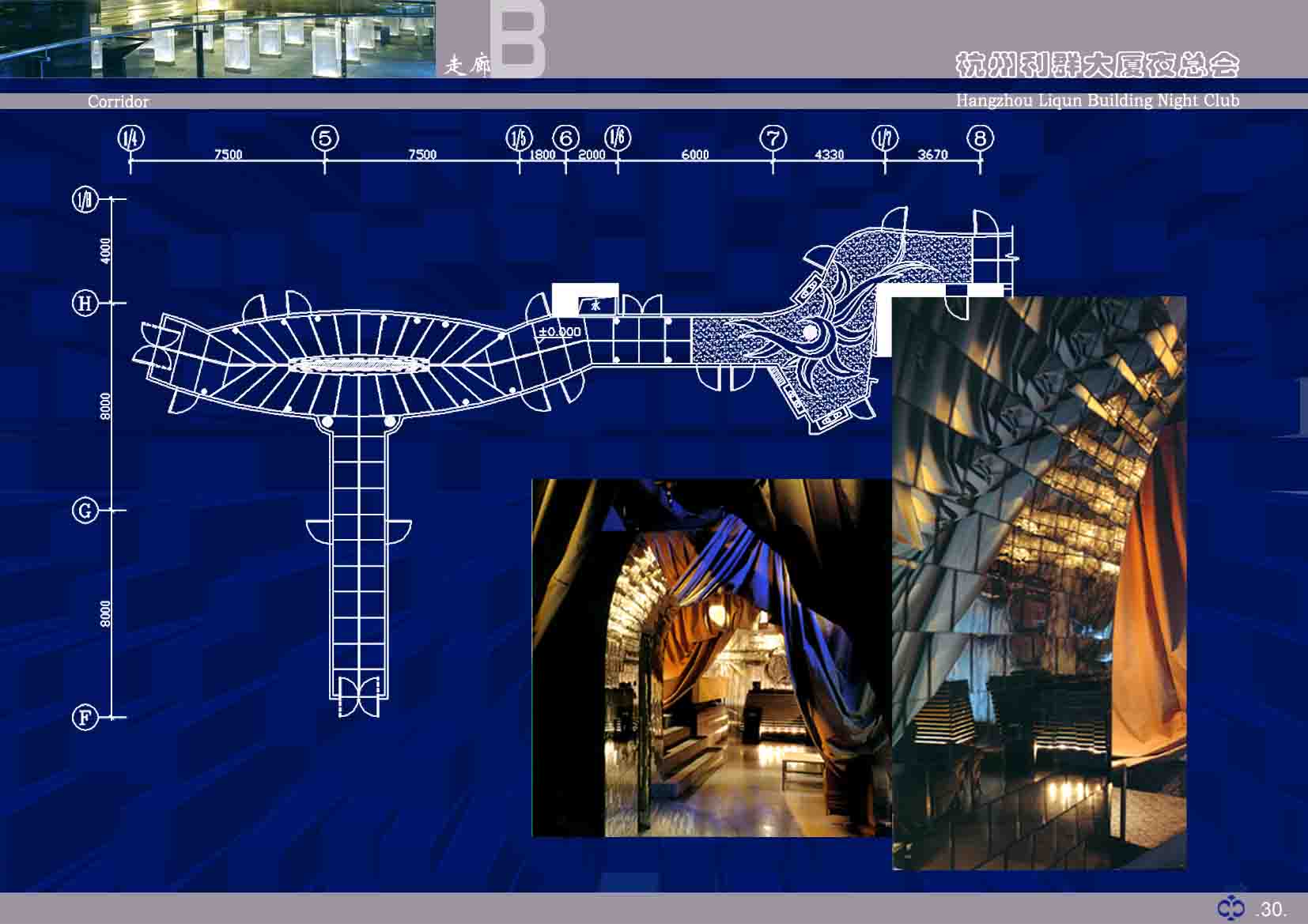Open the draped fabric corridor photo
This screenshot has width=1308, height=924.
coord(711,658)
